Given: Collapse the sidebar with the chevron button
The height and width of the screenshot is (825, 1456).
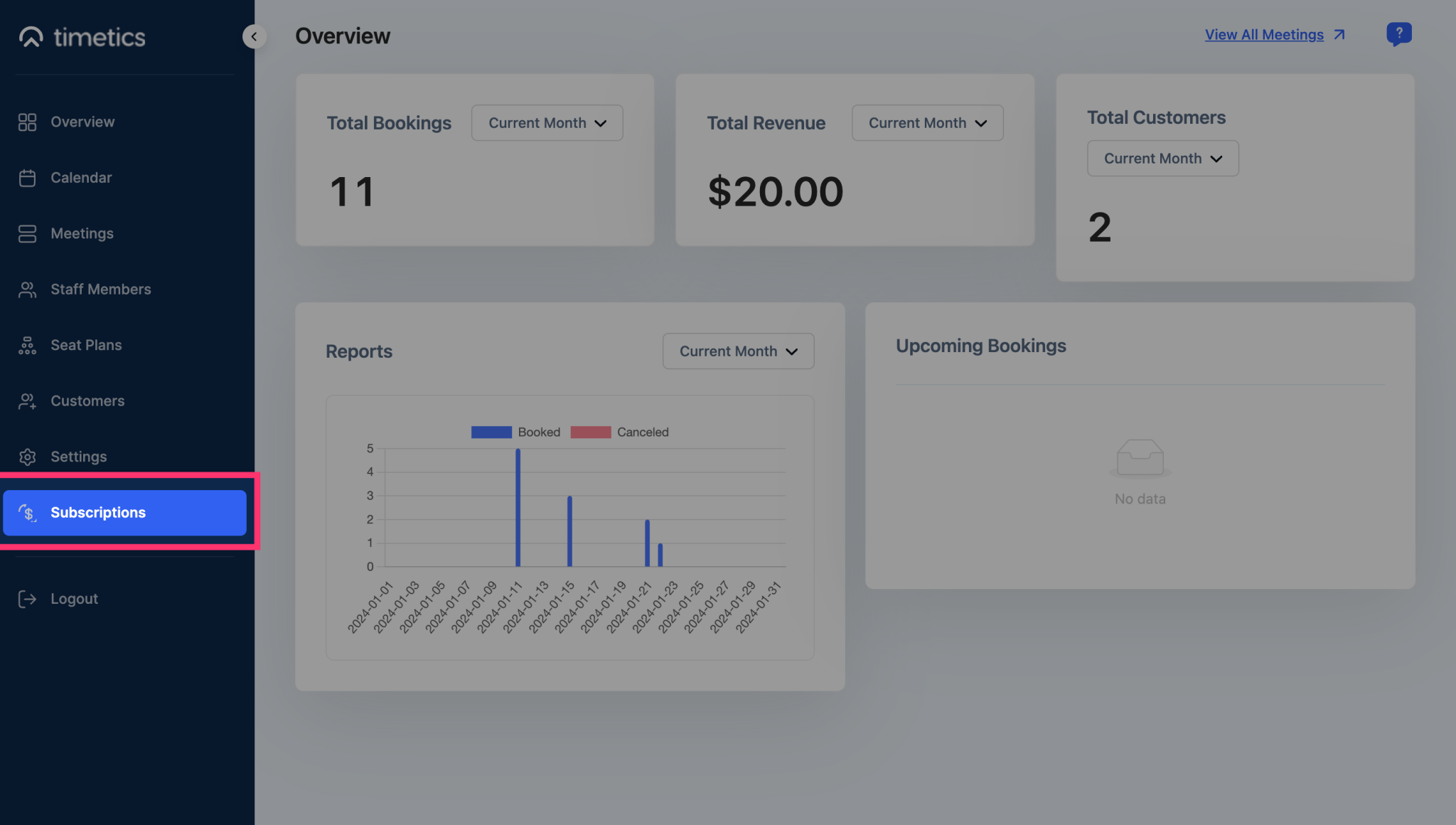Looking at the screenshot, I should click(254, 36).
